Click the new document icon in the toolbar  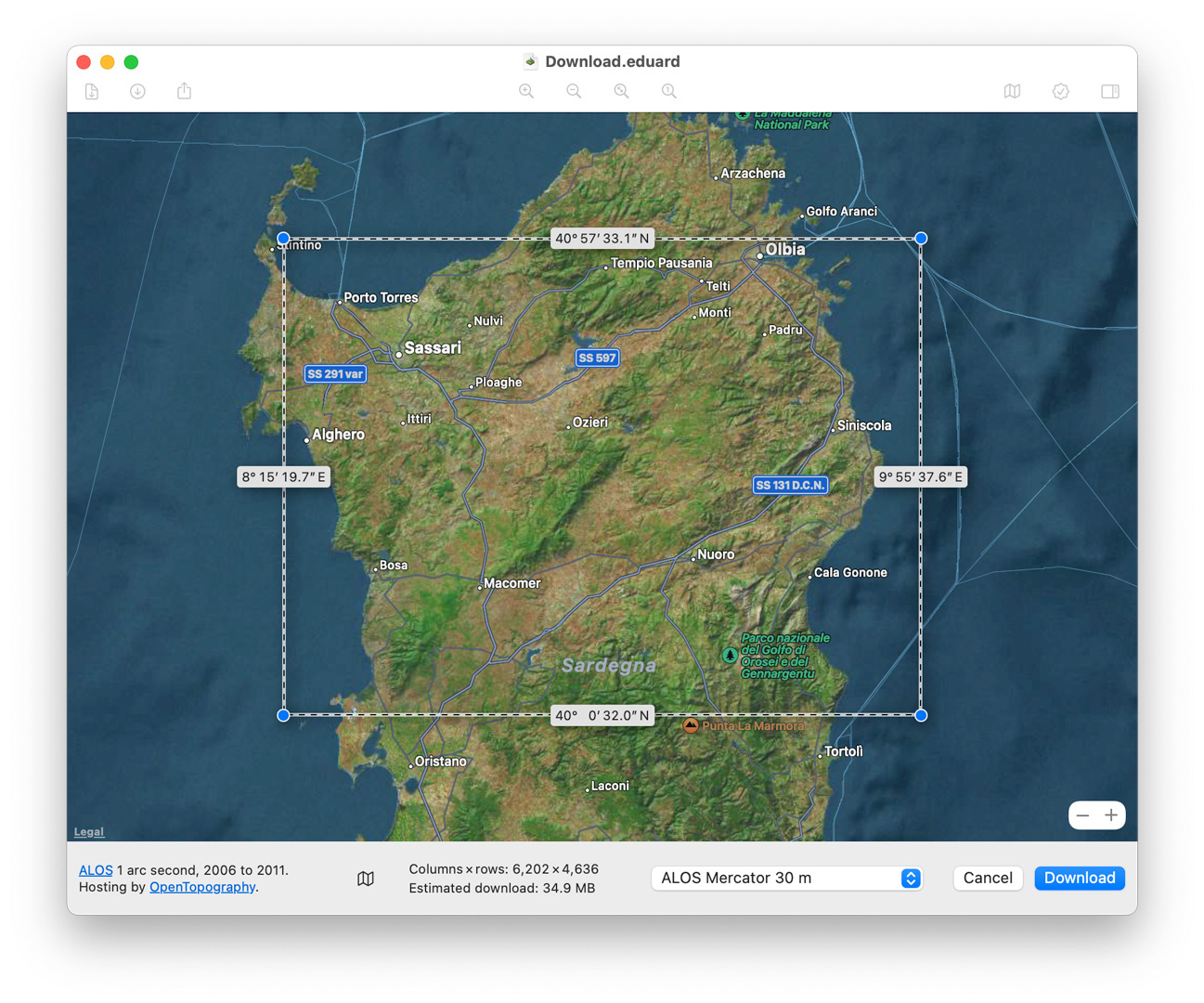click(x=91, y=91)
